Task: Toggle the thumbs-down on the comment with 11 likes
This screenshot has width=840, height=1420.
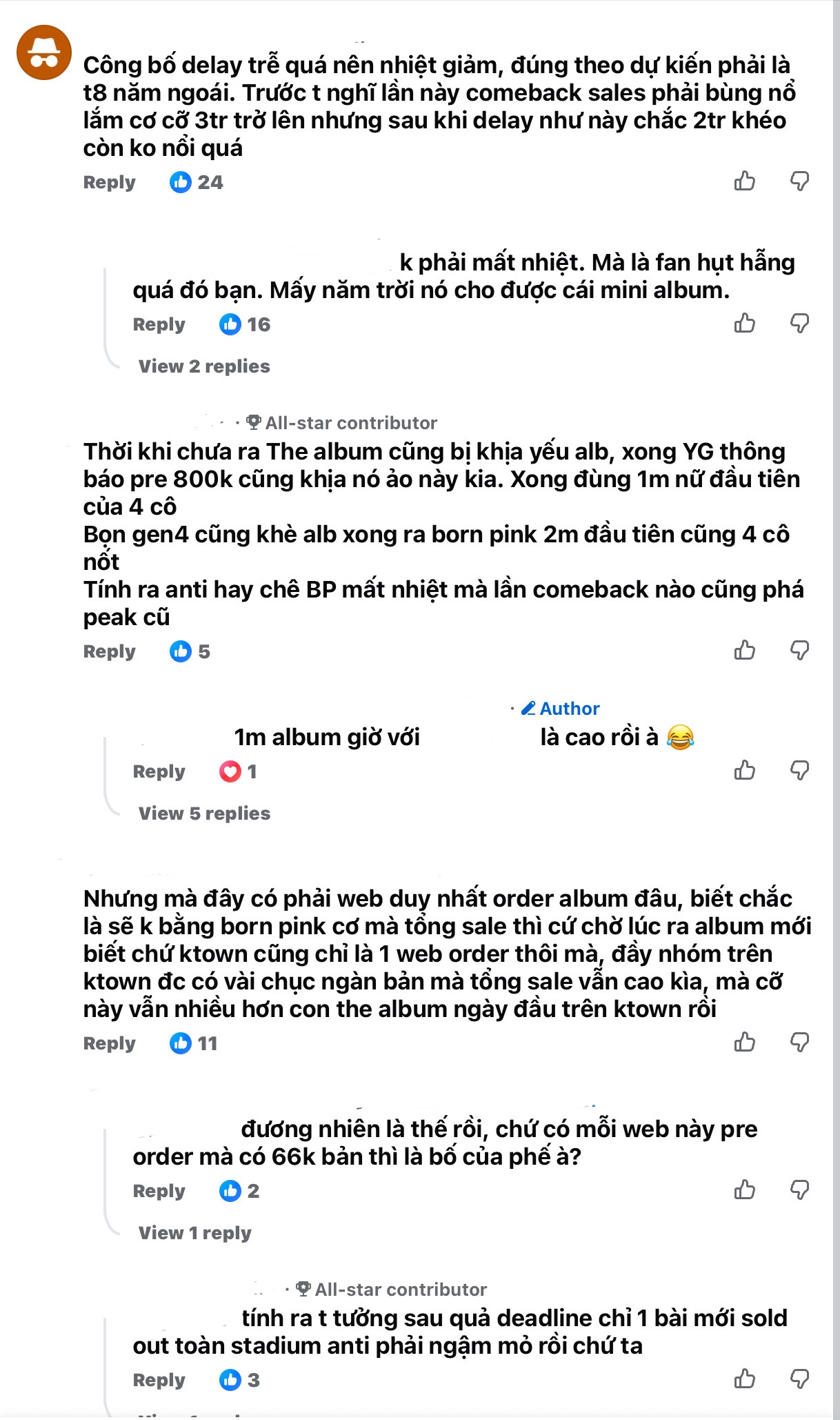Action: [801, 1043]
